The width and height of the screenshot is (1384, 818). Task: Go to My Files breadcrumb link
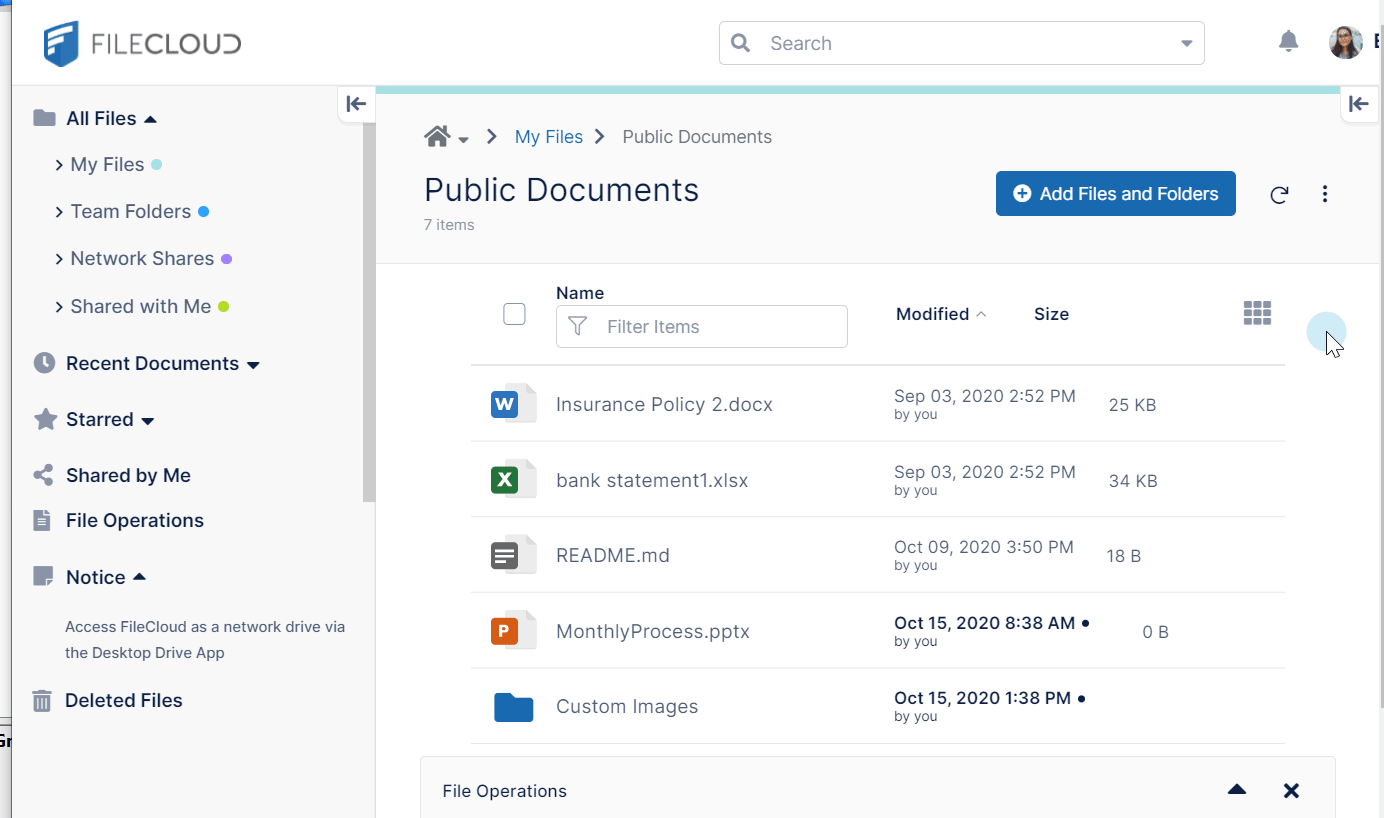click(548, 137)
